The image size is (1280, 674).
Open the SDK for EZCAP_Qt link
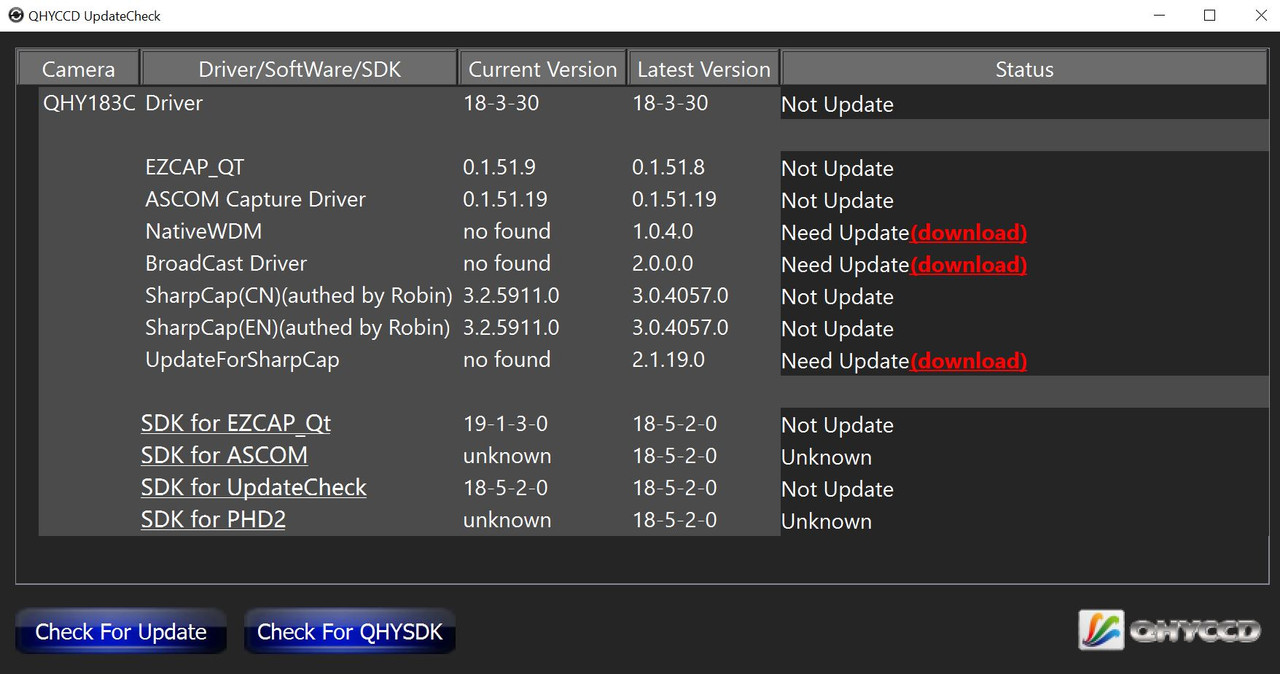coord(236,424)
